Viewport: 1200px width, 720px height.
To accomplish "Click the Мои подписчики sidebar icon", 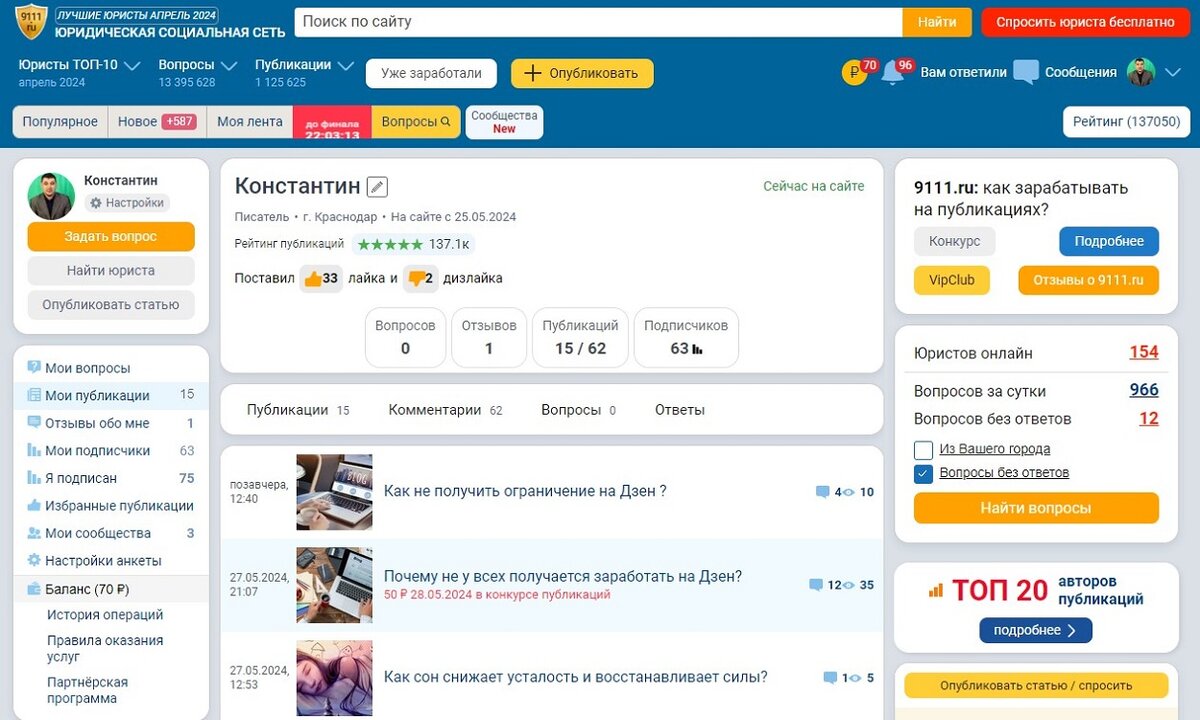I will (34, 450).
